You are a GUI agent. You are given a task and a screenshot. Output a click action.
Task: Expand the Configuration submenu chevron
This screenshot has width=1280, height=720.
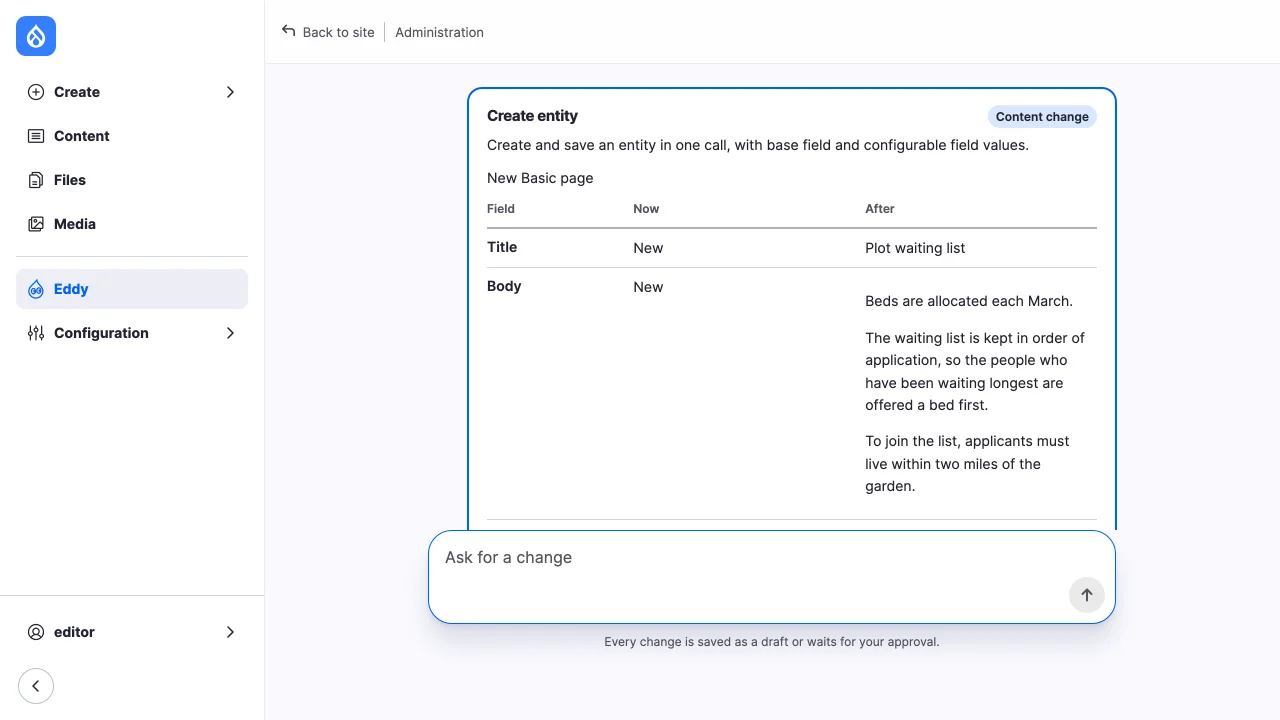pyautogui.click(x=230, y=333)
